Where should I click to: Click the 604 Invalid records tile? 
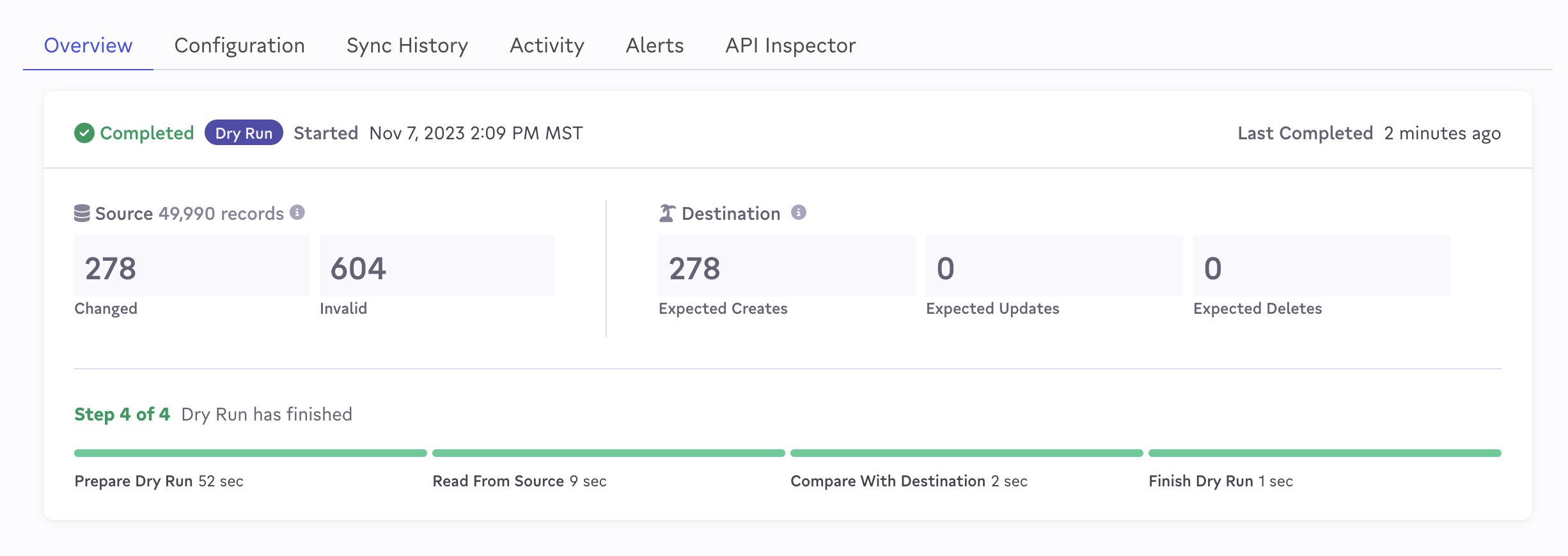(437, 266)
